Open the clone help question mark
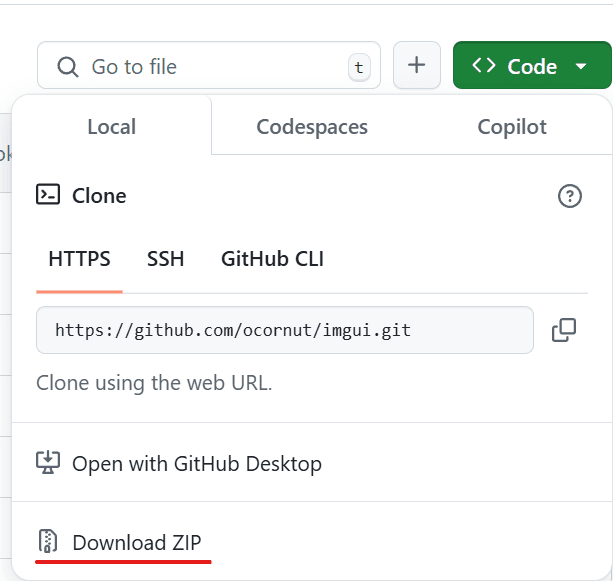The image size is (613, 581). 570,196
